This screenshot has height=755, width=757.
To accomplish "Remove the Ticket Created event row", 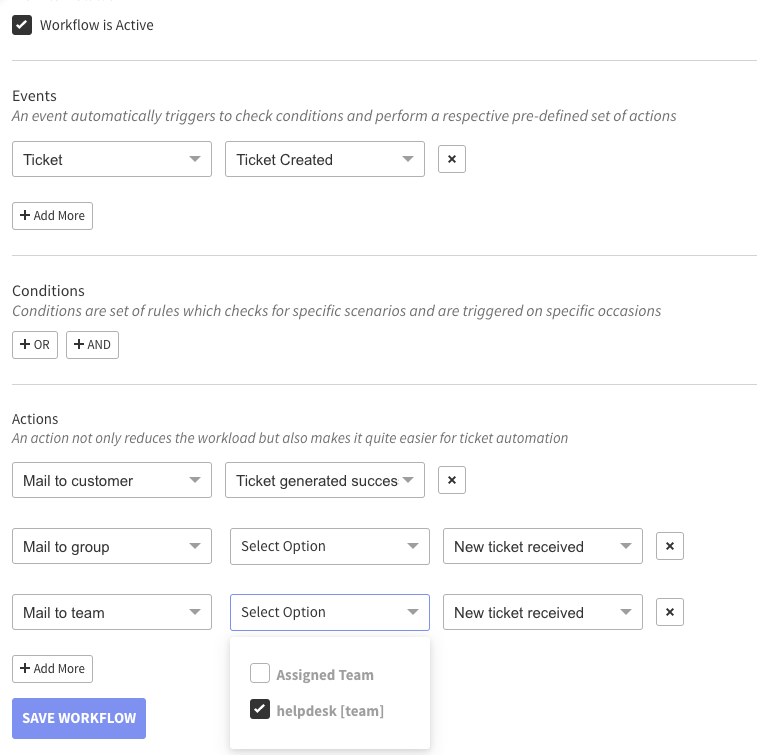I will pos(451,160).
